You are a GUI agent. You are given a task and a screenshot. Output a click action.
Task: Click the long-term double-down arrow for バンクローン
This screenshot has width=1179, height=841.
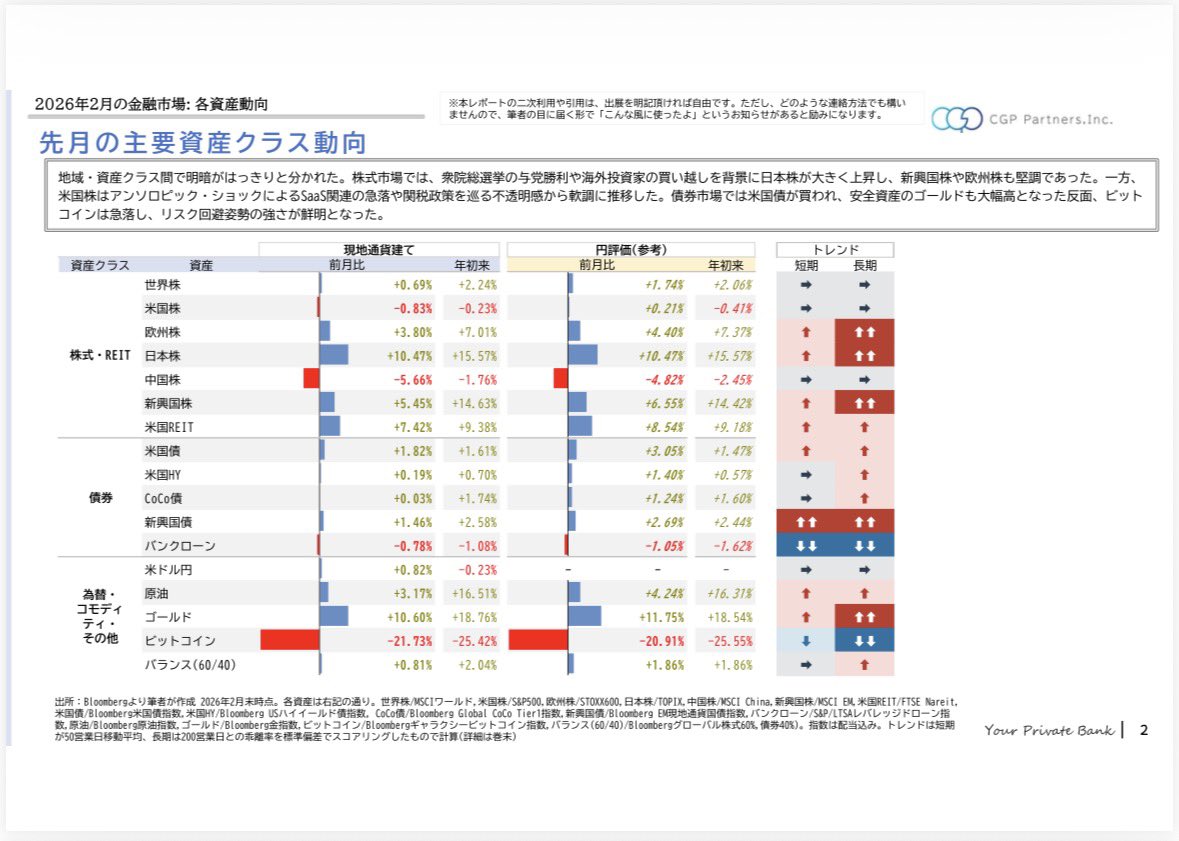[x=864, y=546]
